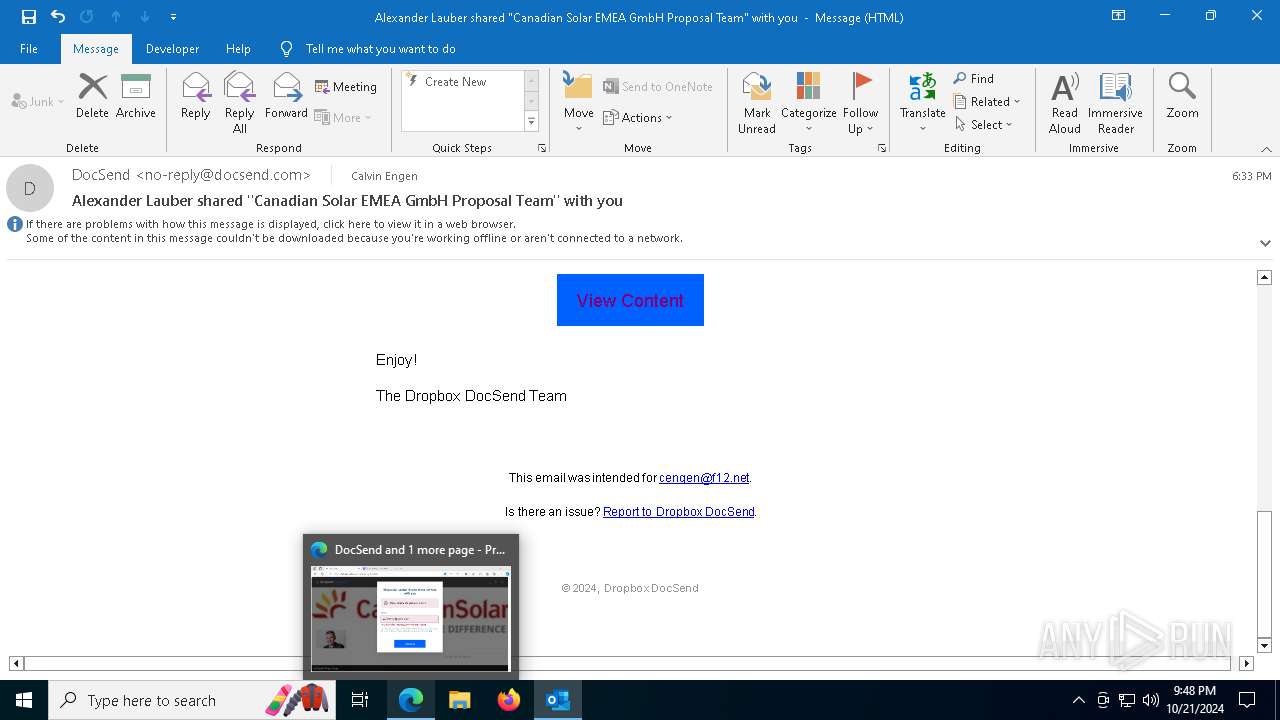Open Windows Start menu
Image resolution: width=1280 pixels, height=720 pixels.
click(x=24, y=700)
